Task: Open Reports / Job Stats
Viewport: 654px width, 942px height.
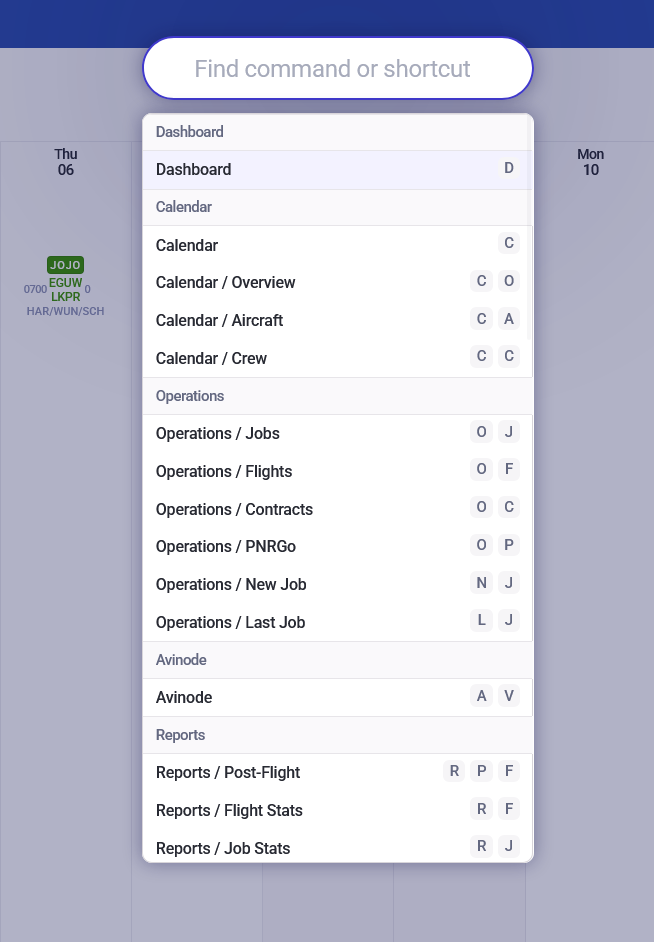Action: tap(337, 847)
